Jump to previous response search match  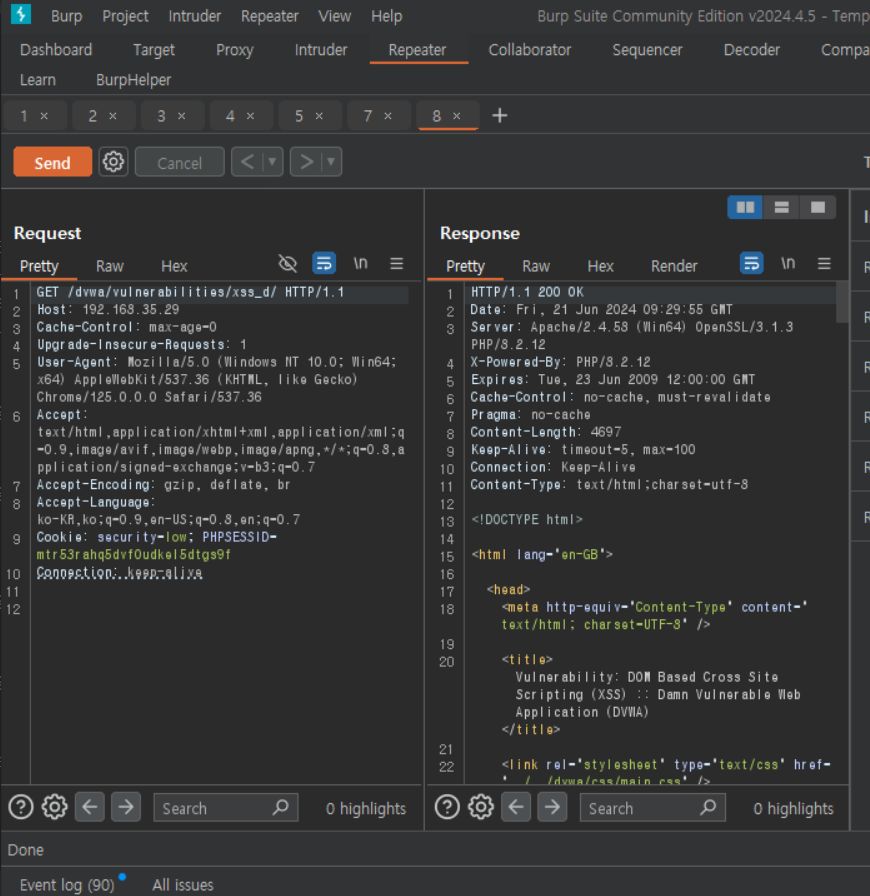click(x=516, y=807)
